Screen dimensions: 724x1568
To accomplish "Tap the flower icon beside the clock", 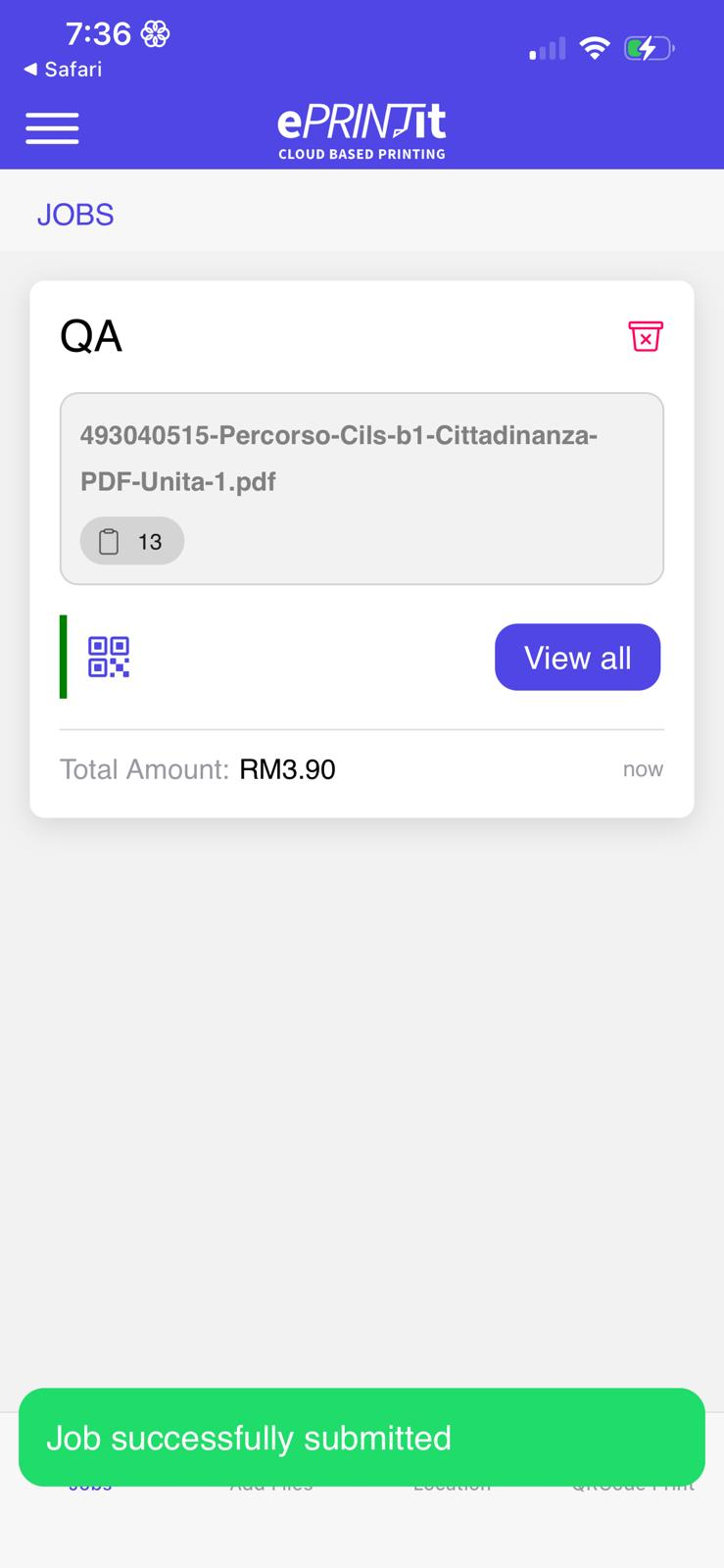I will [156, 35].
